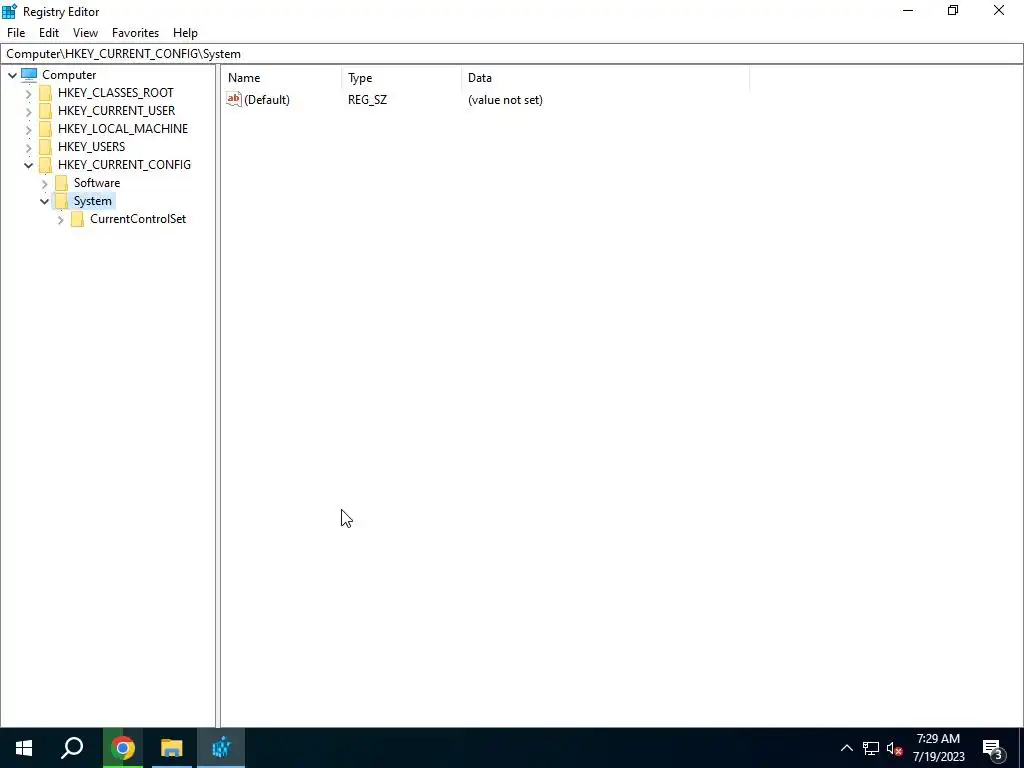Select the (Default) value name
The height and width of the screenshot is (768, 1024).
[x=266, y=100]
